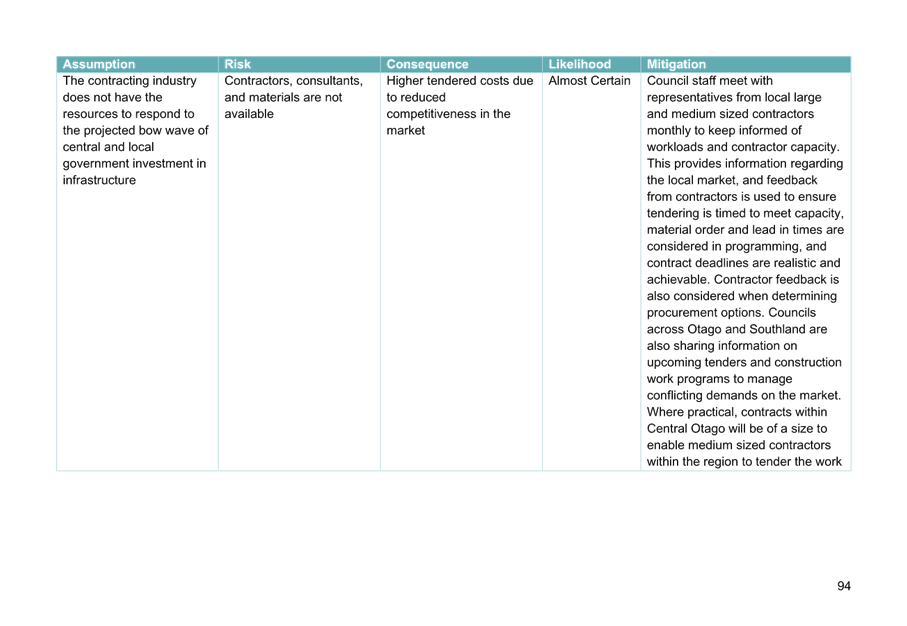This screenshot has width=907, height=626.
Task: Click the 'Almost Certain' likelihood cell
Action: (592, 271)
